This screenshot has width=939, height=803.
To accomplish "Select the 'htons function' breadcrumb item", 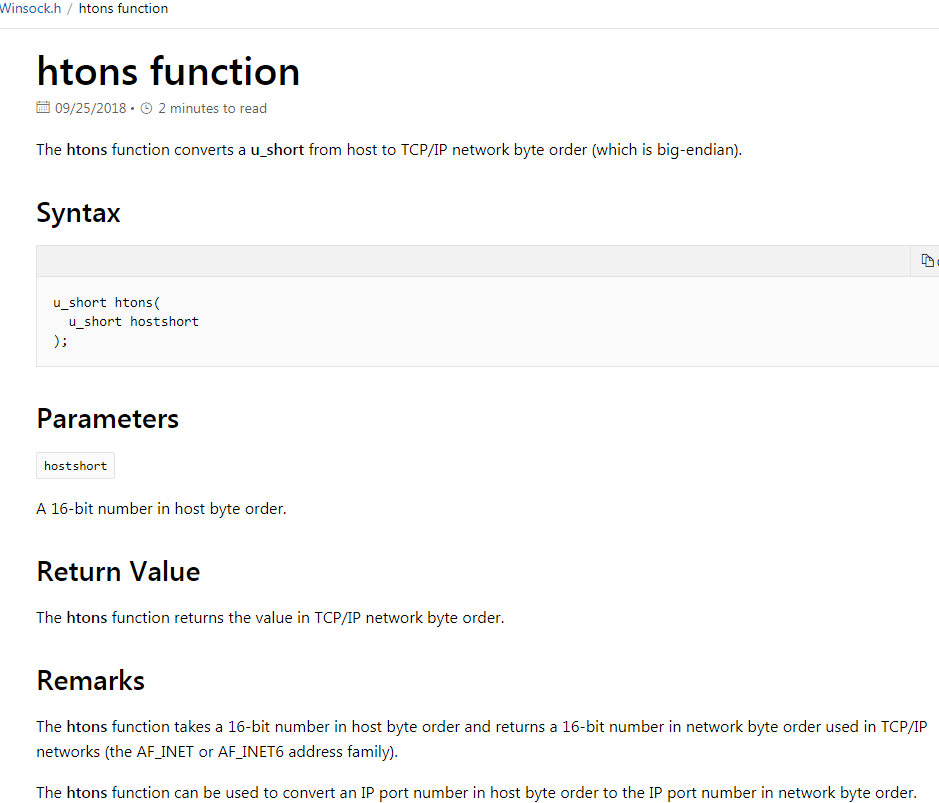I will click(123, 9).
